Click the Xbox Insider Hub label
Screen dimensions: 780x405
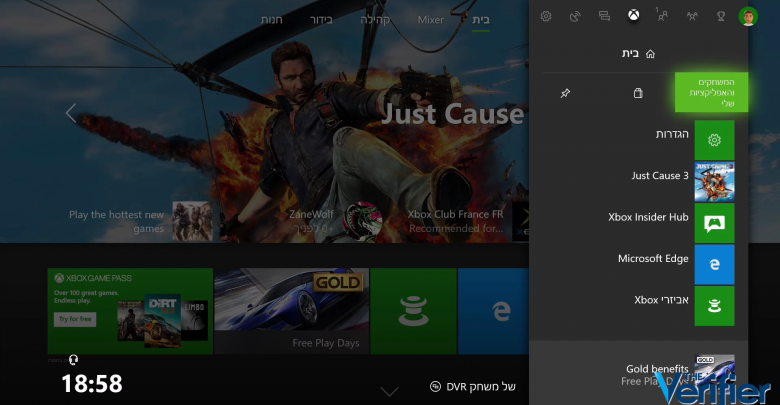[x=648, y=217]
